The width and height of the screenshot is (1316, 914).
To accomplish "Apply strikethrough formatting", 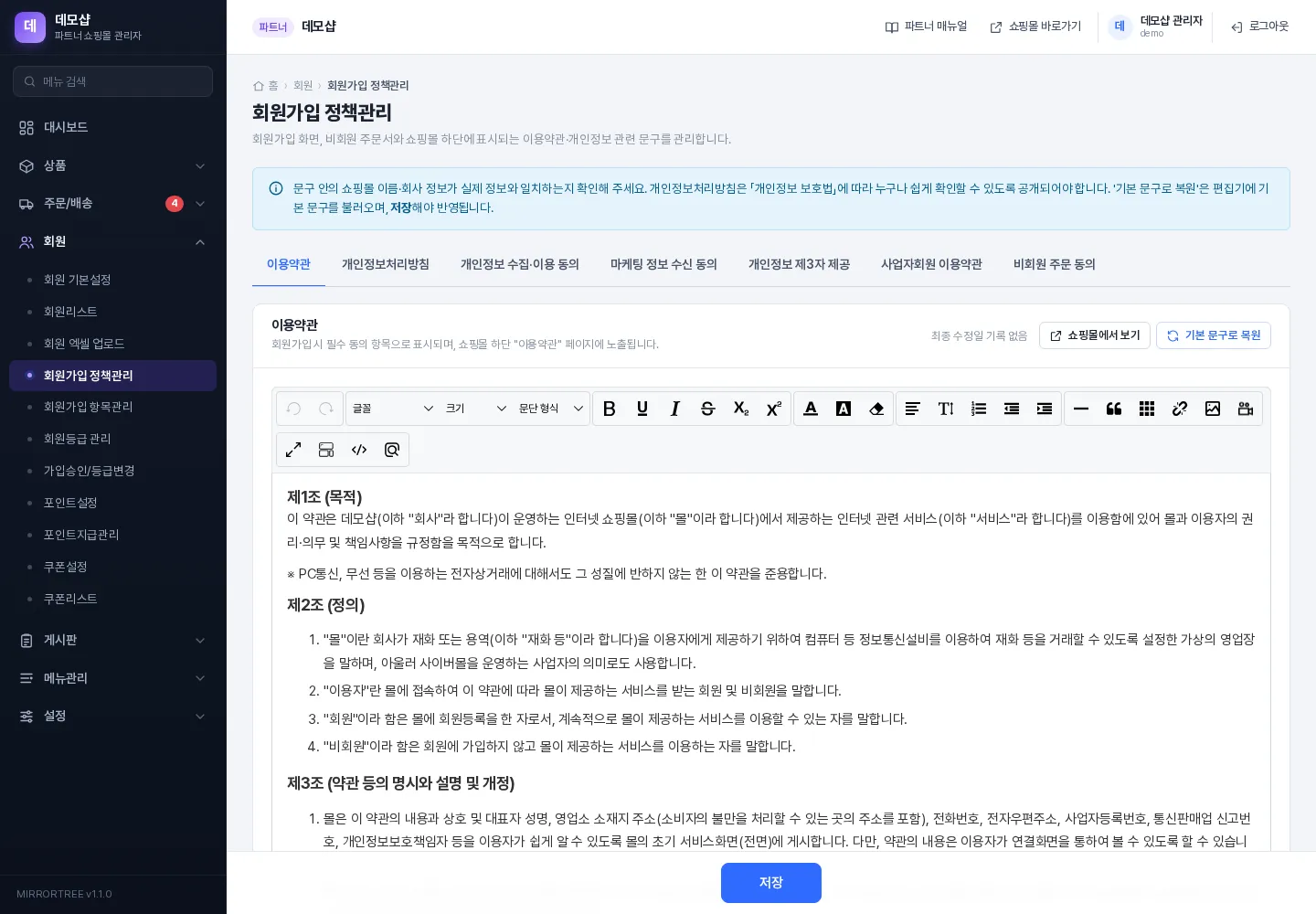I will 708,409.
